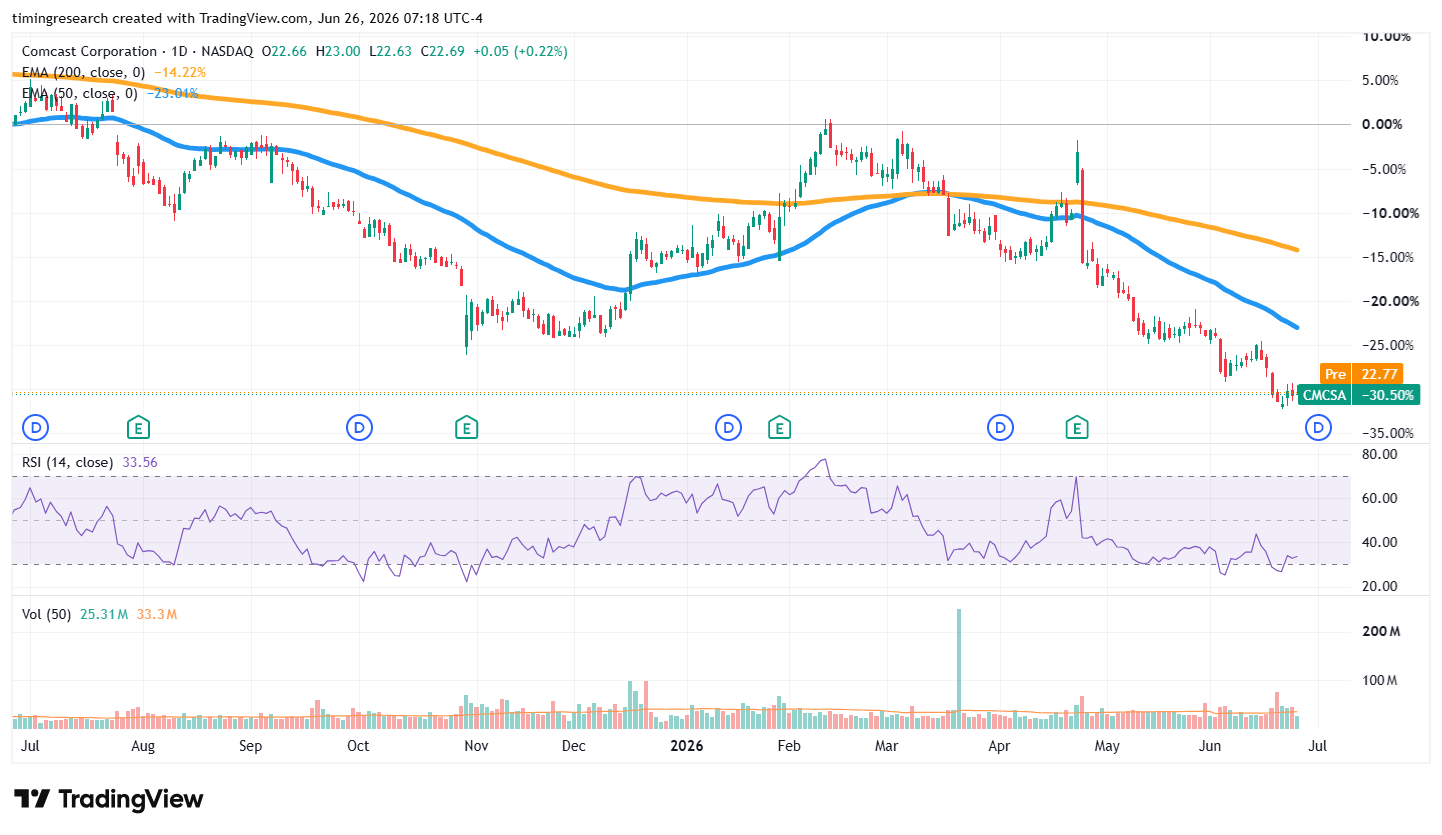The width and height of the screenshot is (1442, 835).
Task: Click the volume average value 33.3 M
Action: tap(156, 614)
